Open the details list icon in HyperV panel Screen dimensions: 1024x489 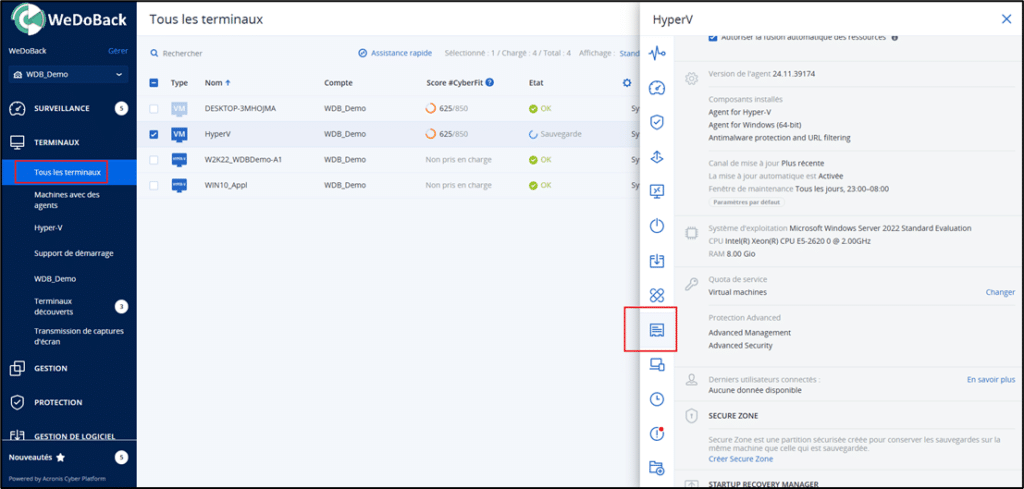[x=656, y=330]
